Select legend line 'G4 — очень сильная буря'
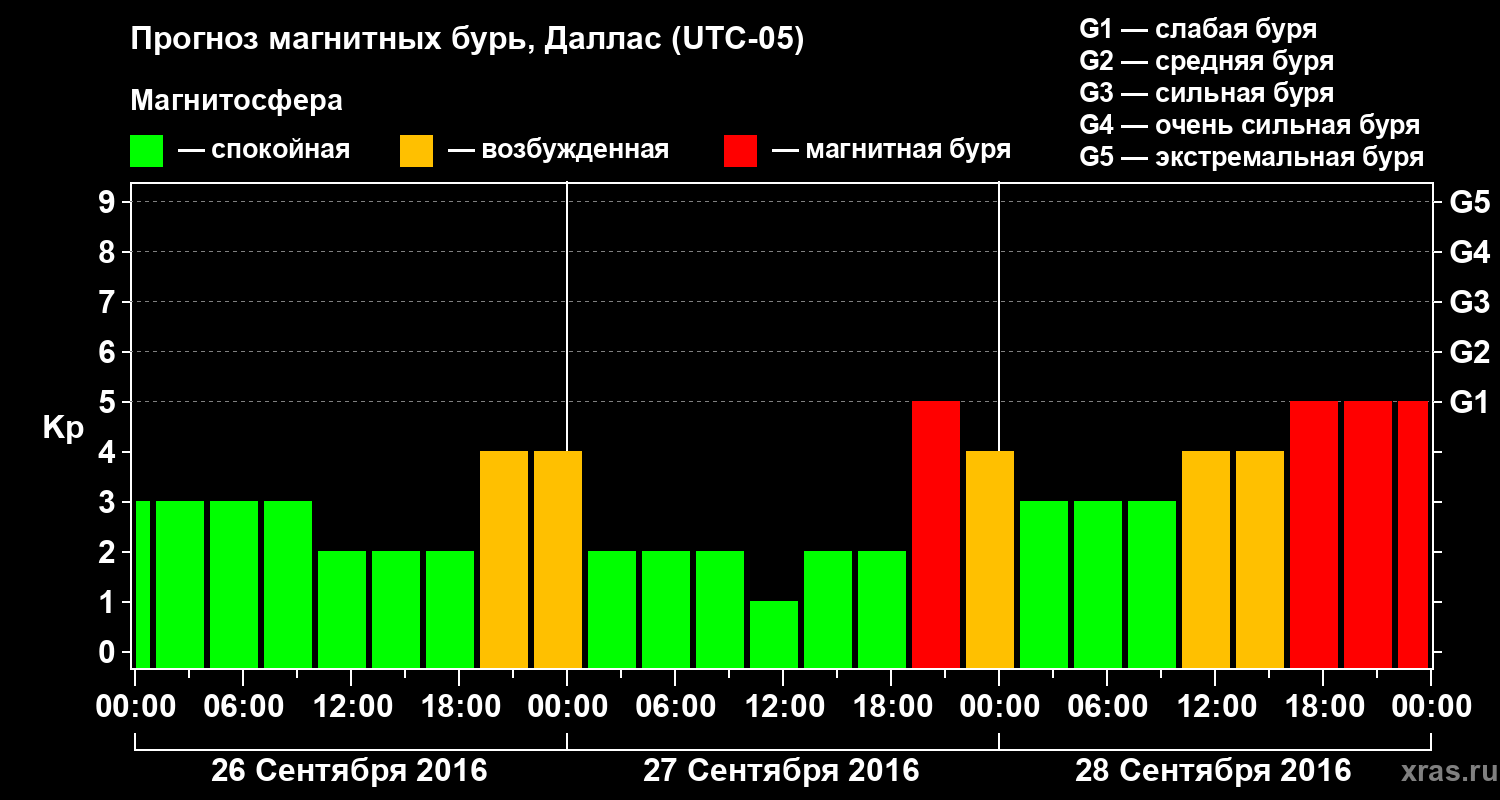 (1250, 125)
